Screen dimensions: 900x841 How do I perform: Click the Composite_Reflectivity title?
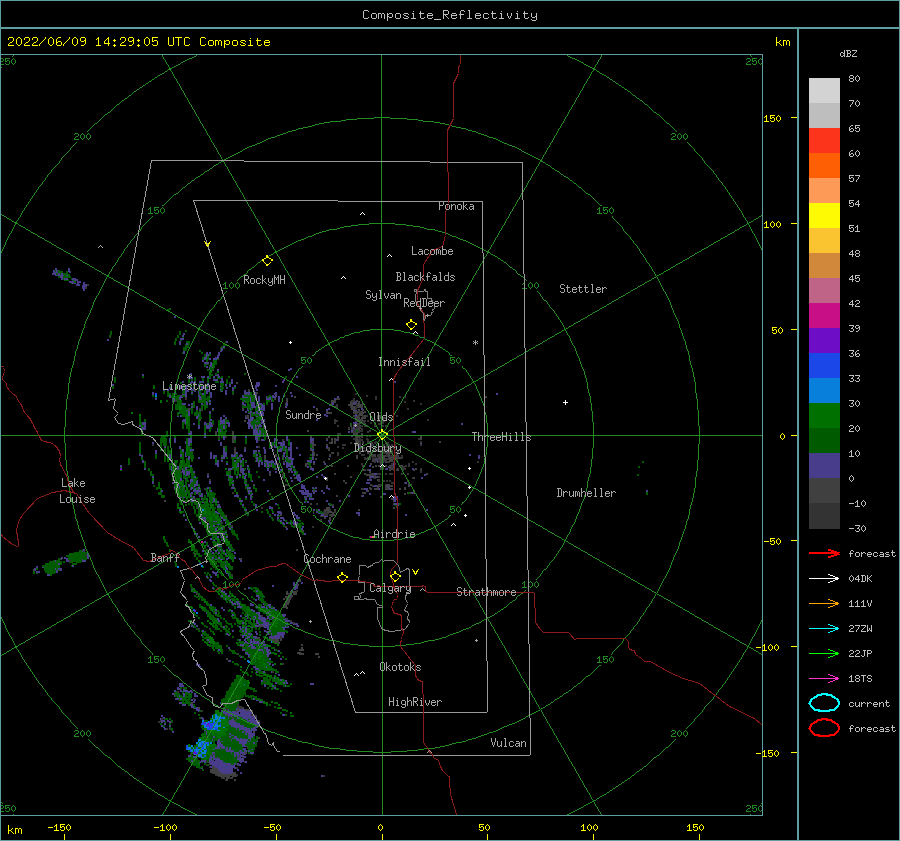tap(450, 15)
